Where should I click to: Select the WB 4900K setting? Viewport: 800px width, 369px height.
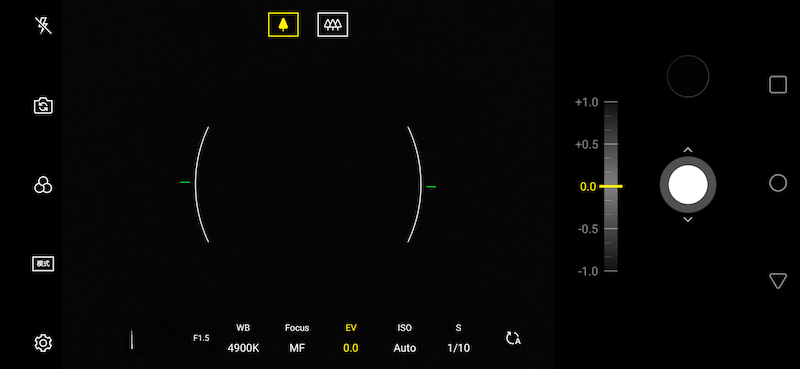(x=243, y=338)
